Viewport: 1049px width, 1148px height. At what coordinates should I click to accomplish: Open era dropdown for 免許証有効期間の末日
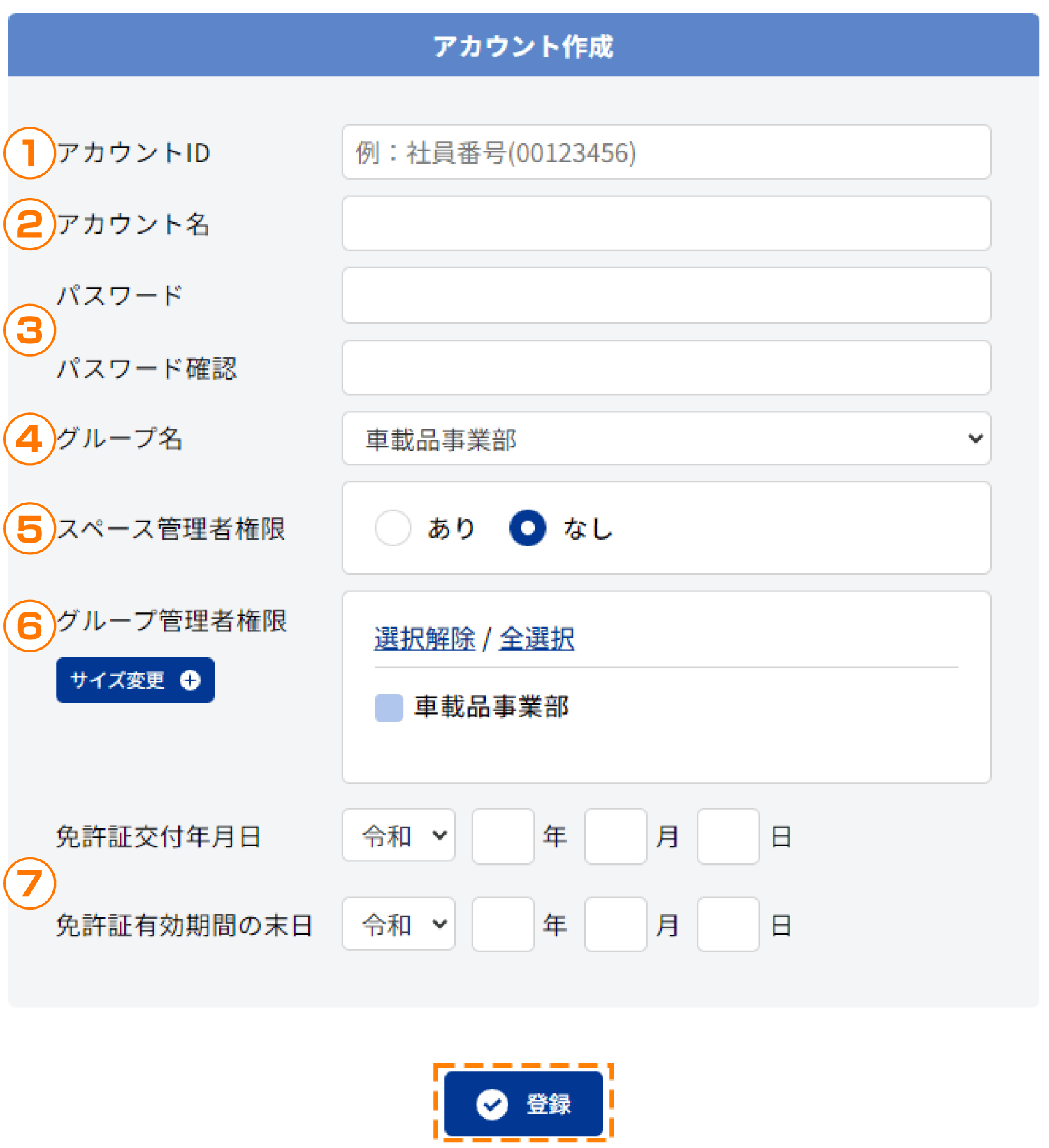398,924
